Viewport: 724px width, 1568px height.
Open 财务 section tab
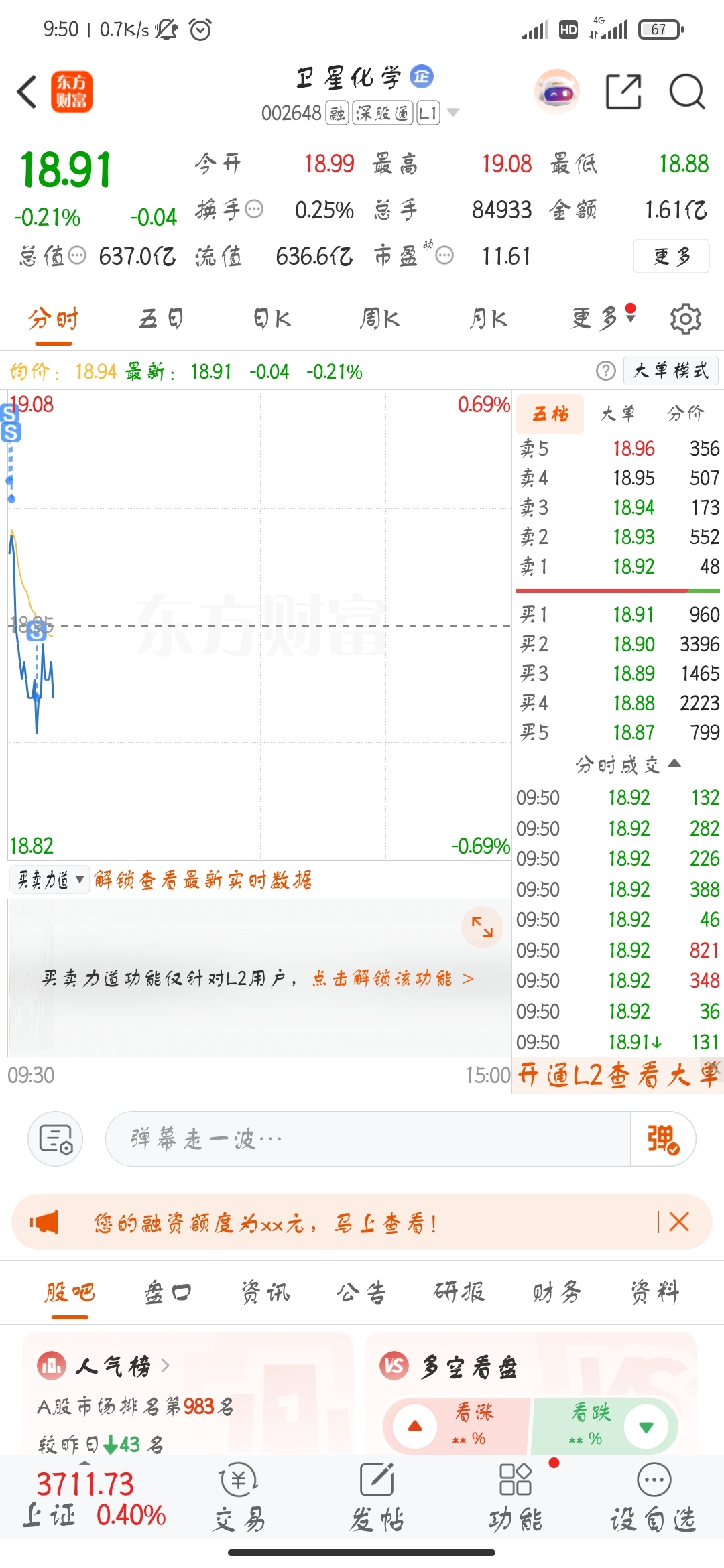coord(556,1292)
